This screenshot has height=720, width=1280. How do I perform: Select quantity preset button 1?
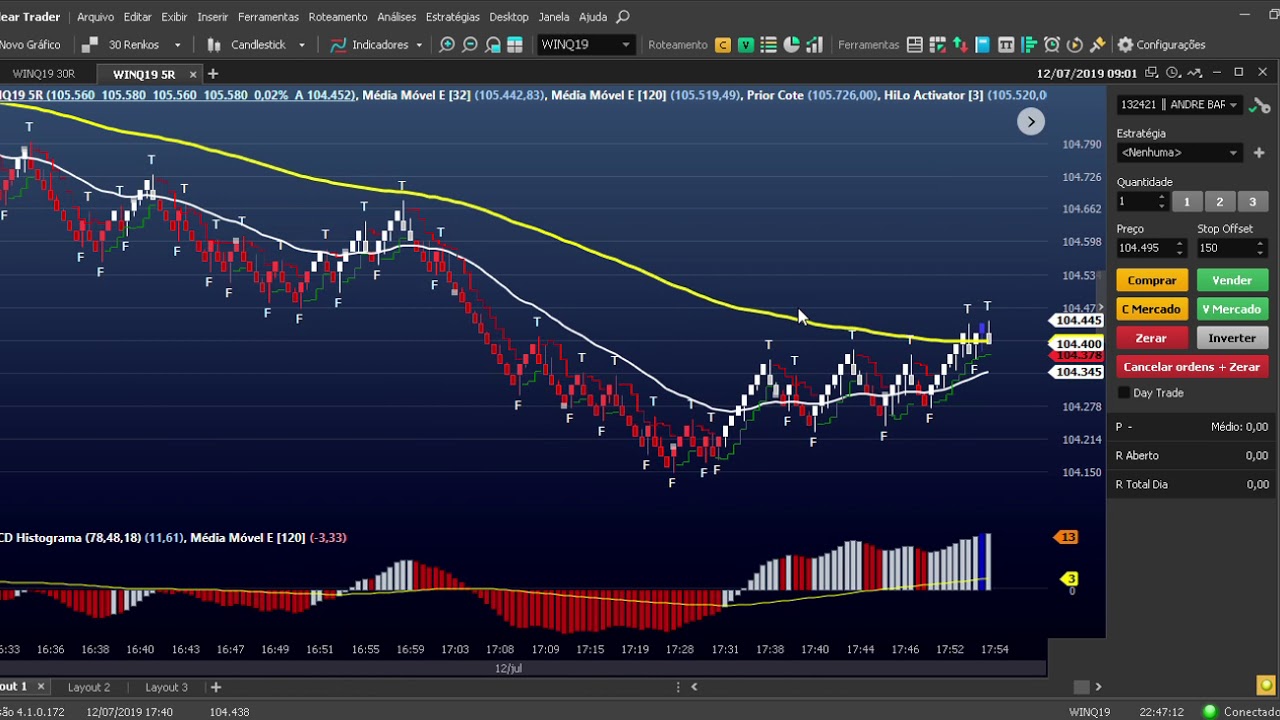tap(1187, 202)
